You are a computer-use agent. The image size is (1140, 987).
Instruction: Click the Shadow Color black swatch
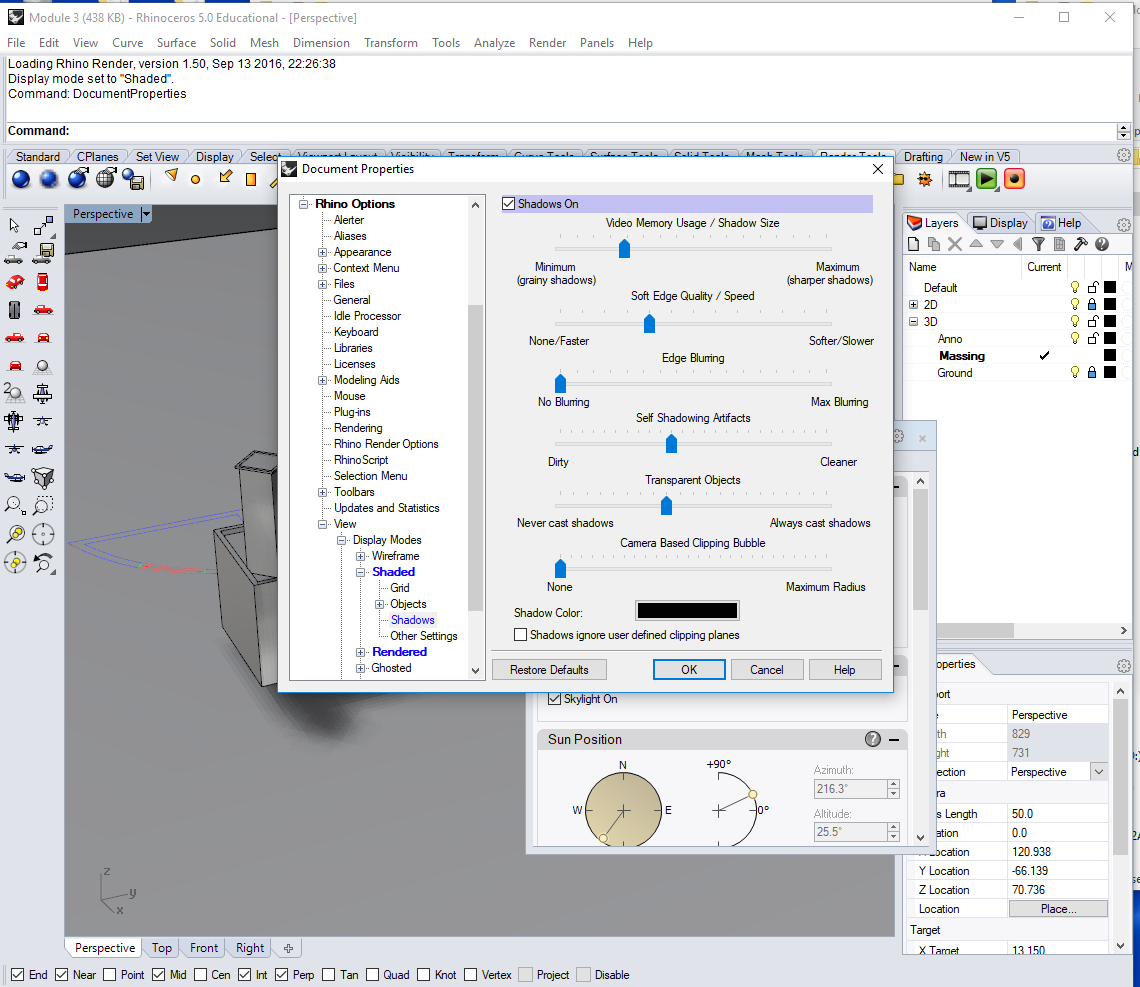[686, 611]
